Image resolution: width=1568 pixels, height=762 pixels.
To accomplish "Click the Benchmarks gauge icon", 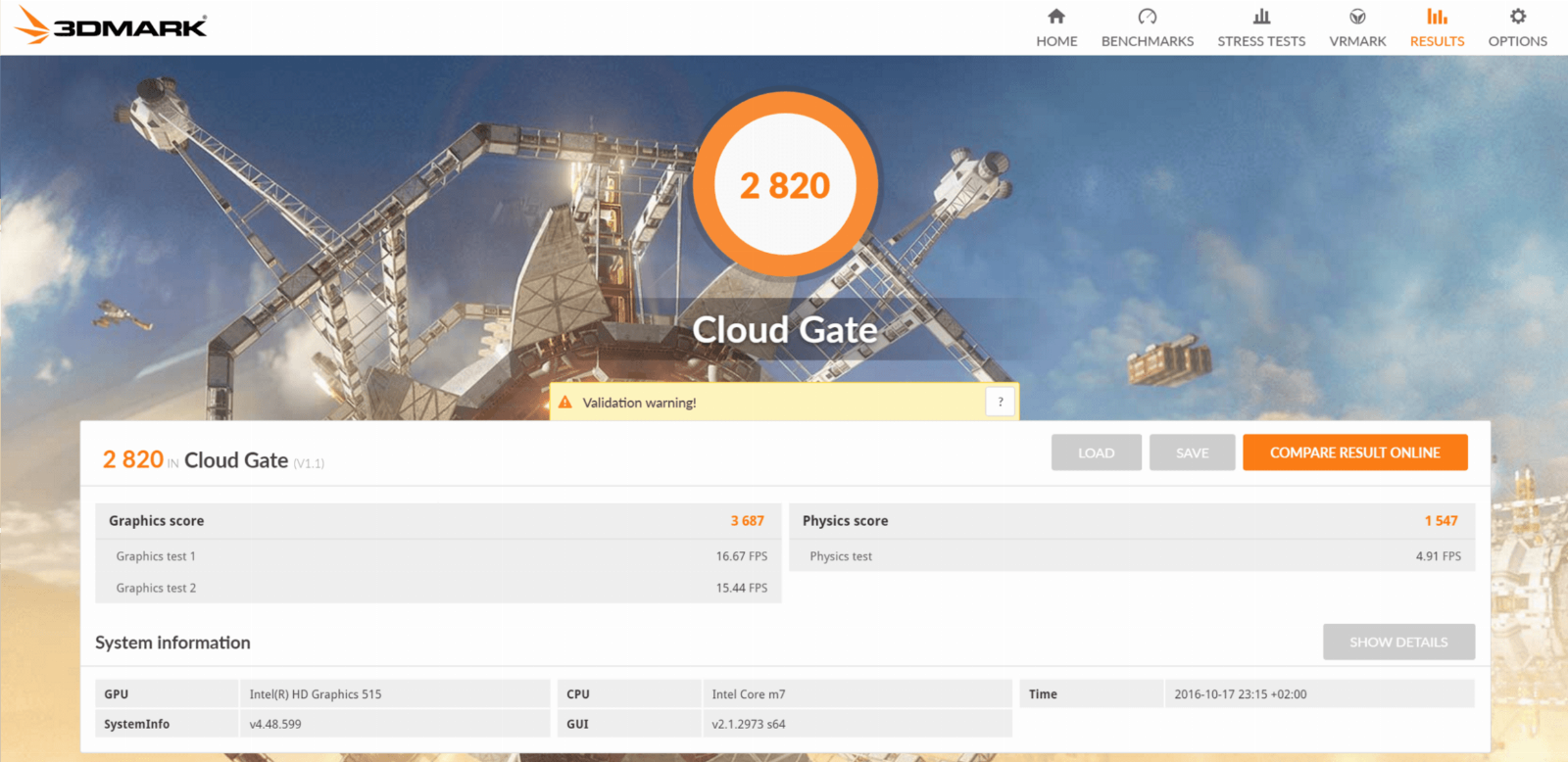I will 1148,16.
